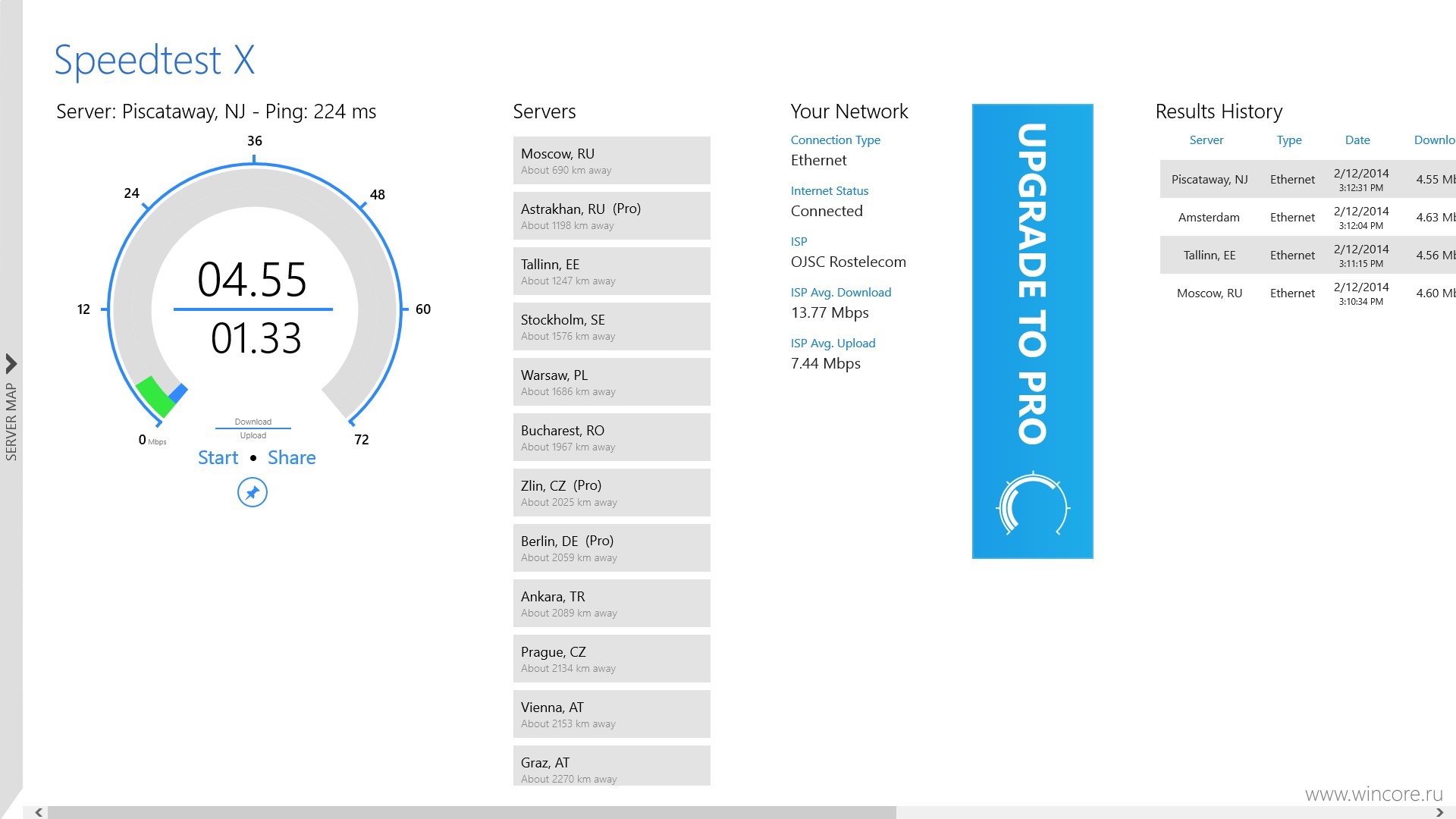This screenshot has width=1456, height=819.
Task: Click the 4.63 Mbps Amsterdam download value
Action: [x=1436, y=218]
